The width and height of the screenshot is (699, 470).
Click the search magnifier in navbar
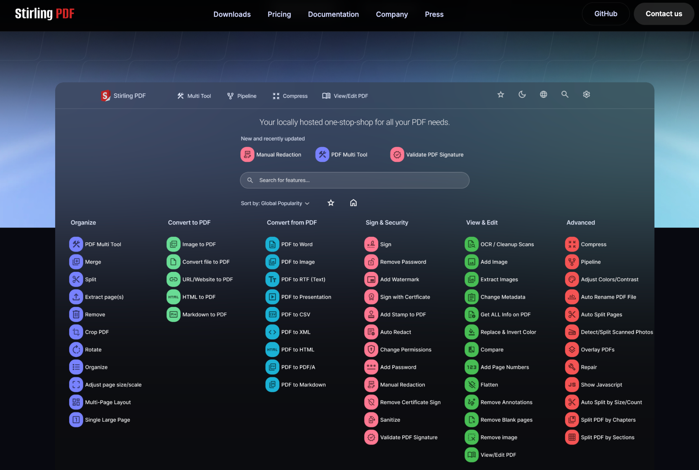click(565, 95)
